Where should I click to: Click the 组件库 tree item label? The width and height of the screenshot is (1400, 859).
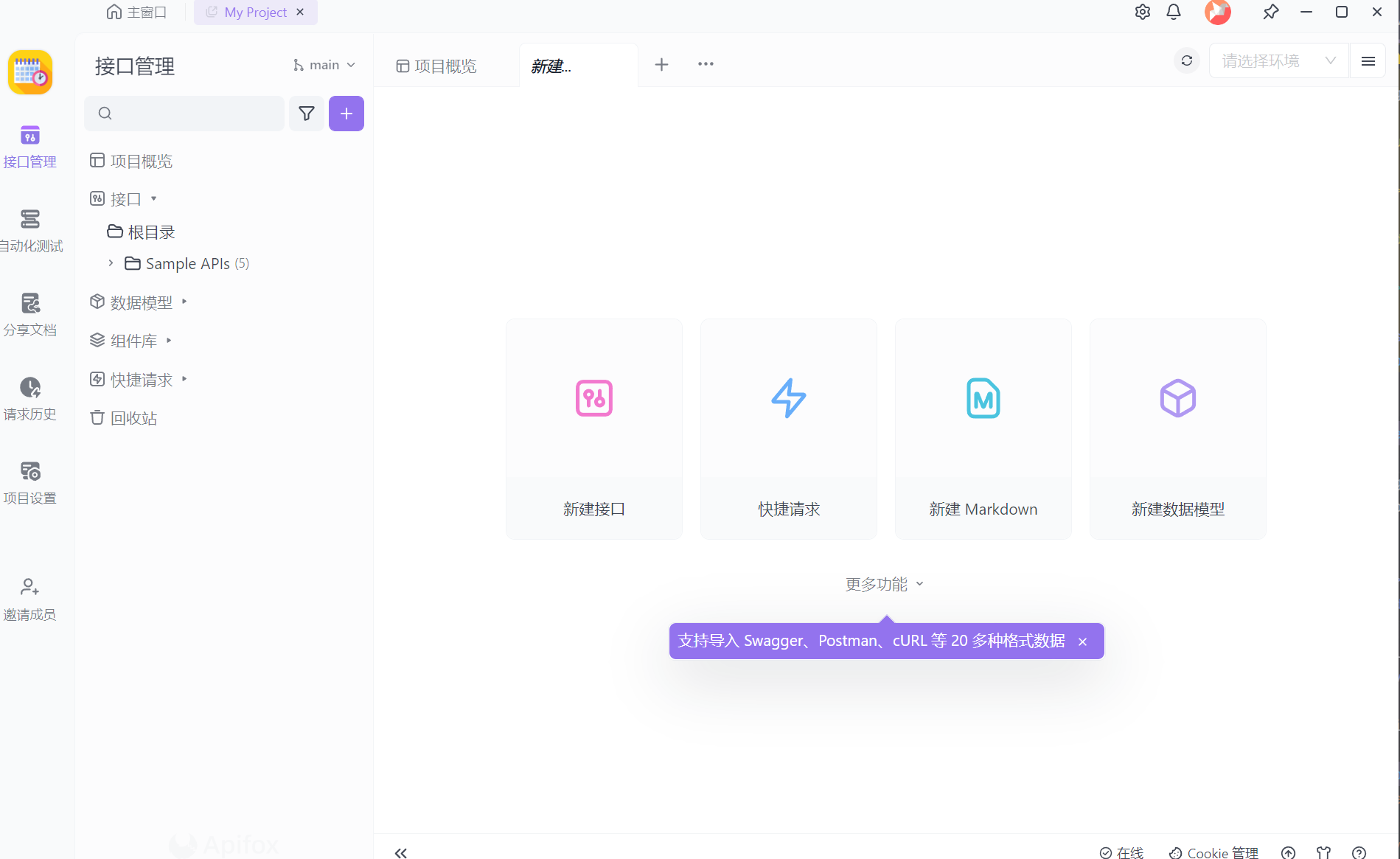(x=133, y=341)
